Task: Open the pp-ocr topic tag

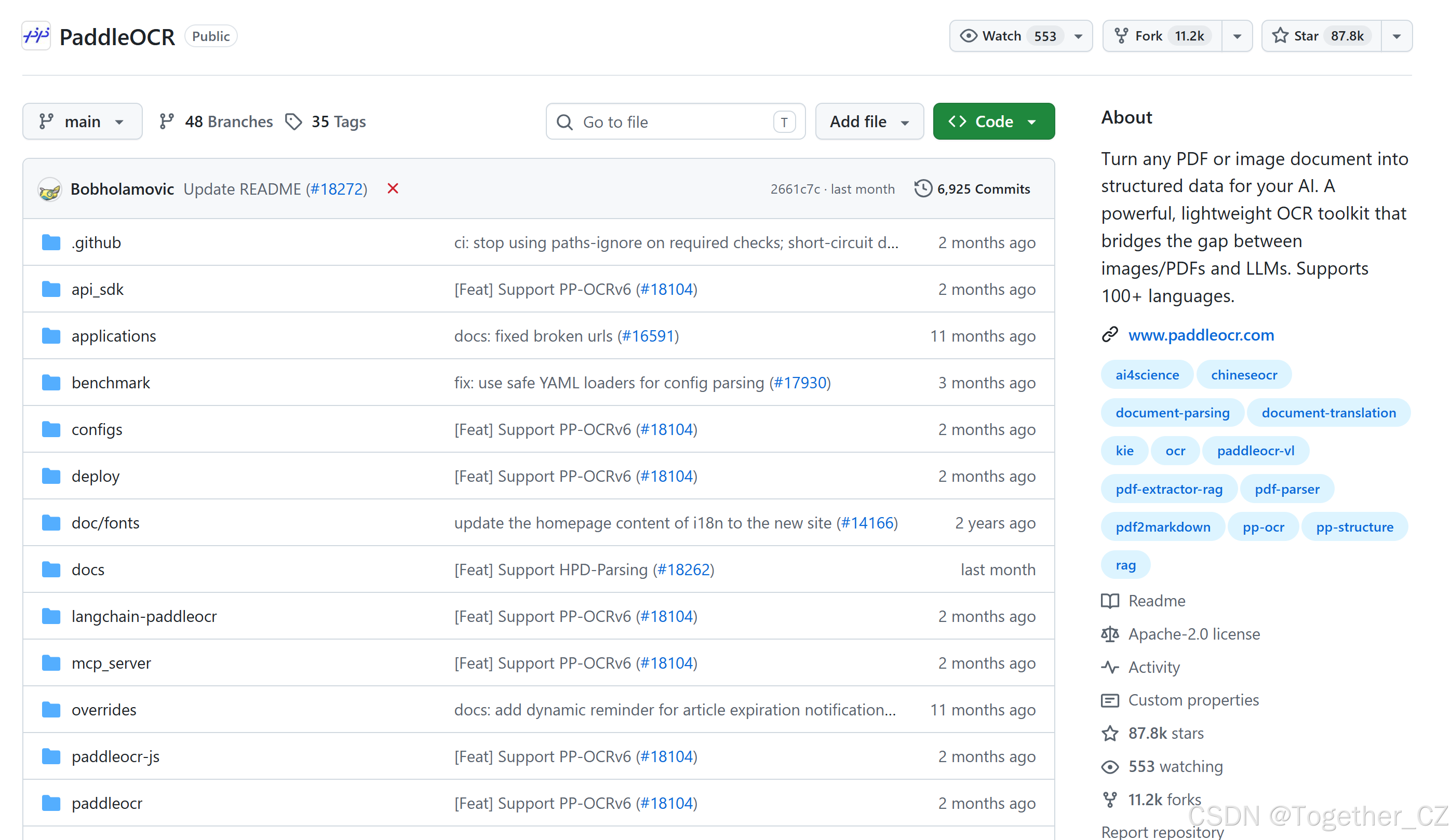Action: point(1262,527)
